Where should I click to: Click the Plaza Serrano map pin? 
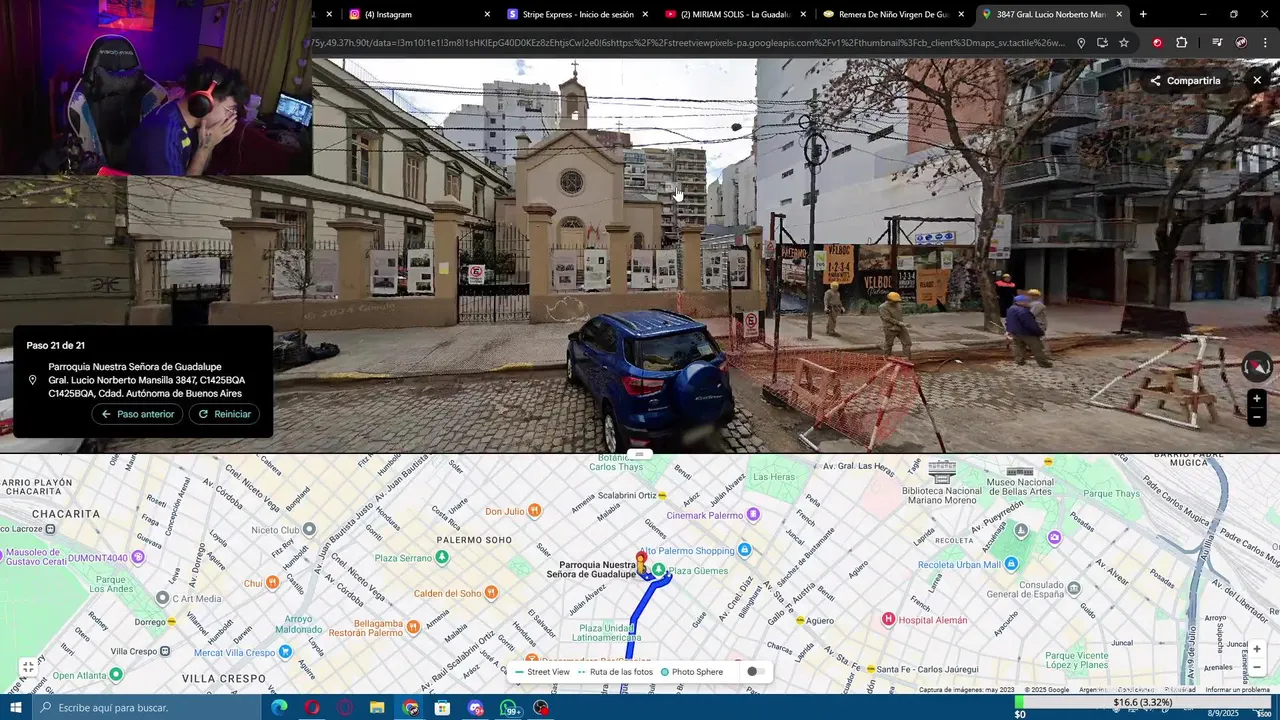(x=442, y=558)
